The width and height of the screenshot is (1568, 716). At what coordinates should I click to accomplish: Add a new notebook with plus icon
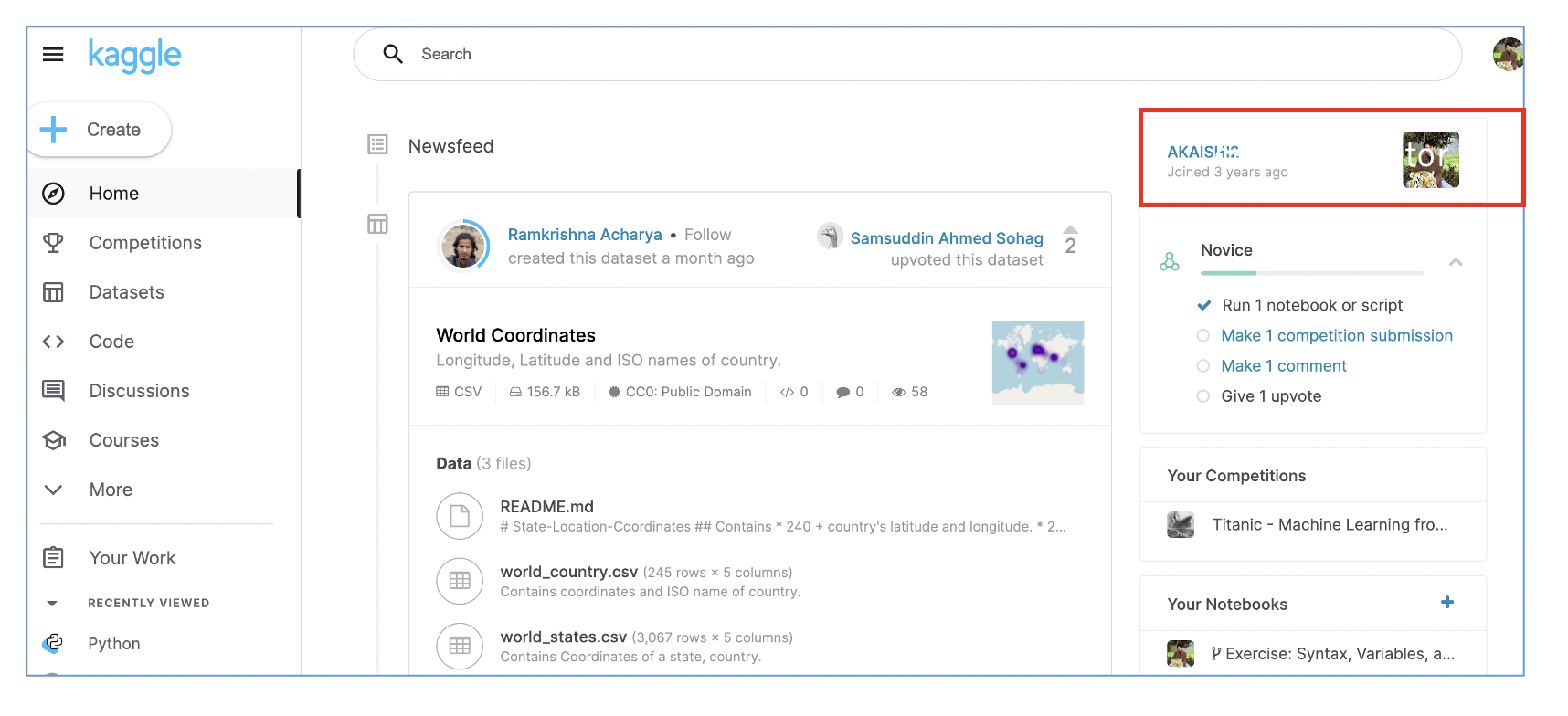pyautogui.click(x=1447, y=603)
